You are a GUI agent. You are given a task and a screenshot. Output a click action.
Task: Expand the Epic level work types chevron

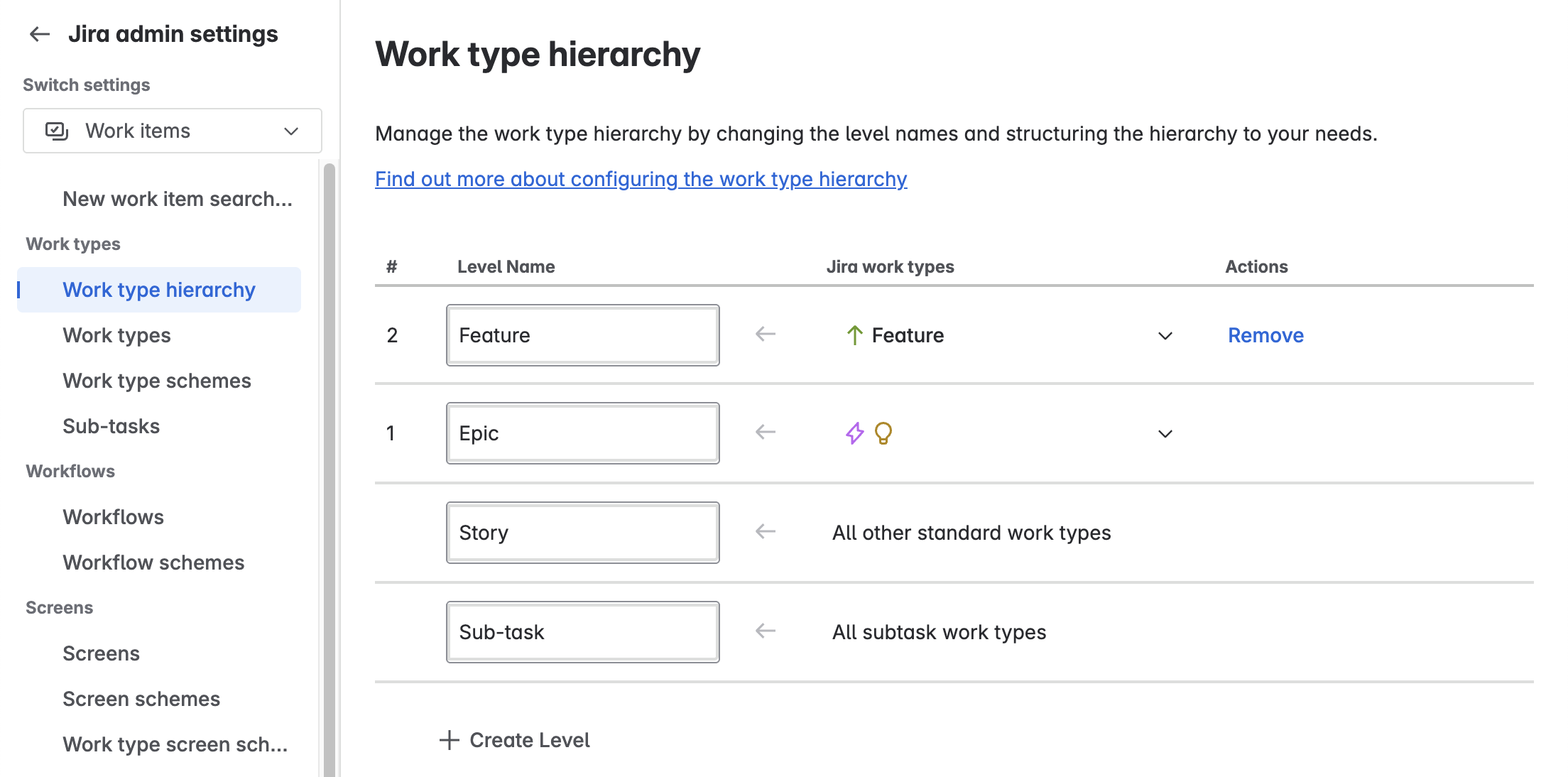point(1165,433)
